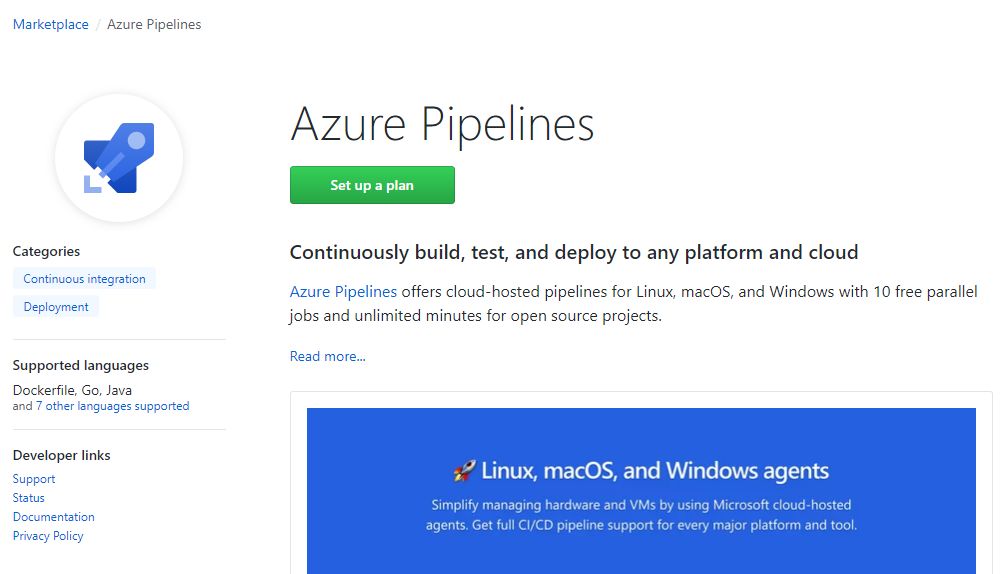Screen dimensions: 1003x574
Task: Expand the 7 other languages supported link
Action: click(113, 406)
